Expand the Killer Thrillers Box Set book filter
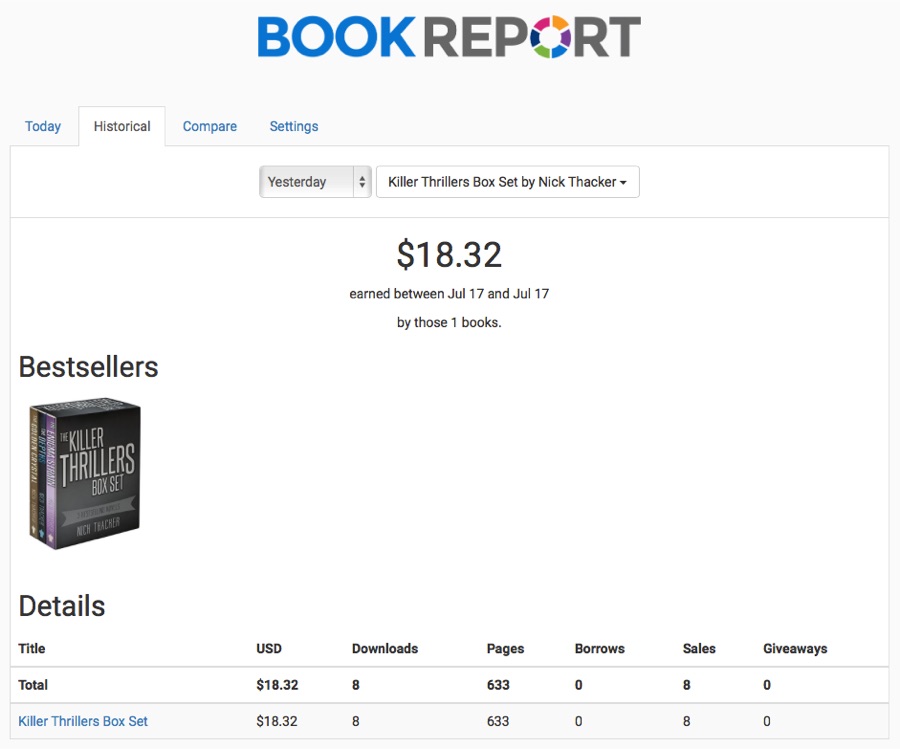 pos(507,182)
